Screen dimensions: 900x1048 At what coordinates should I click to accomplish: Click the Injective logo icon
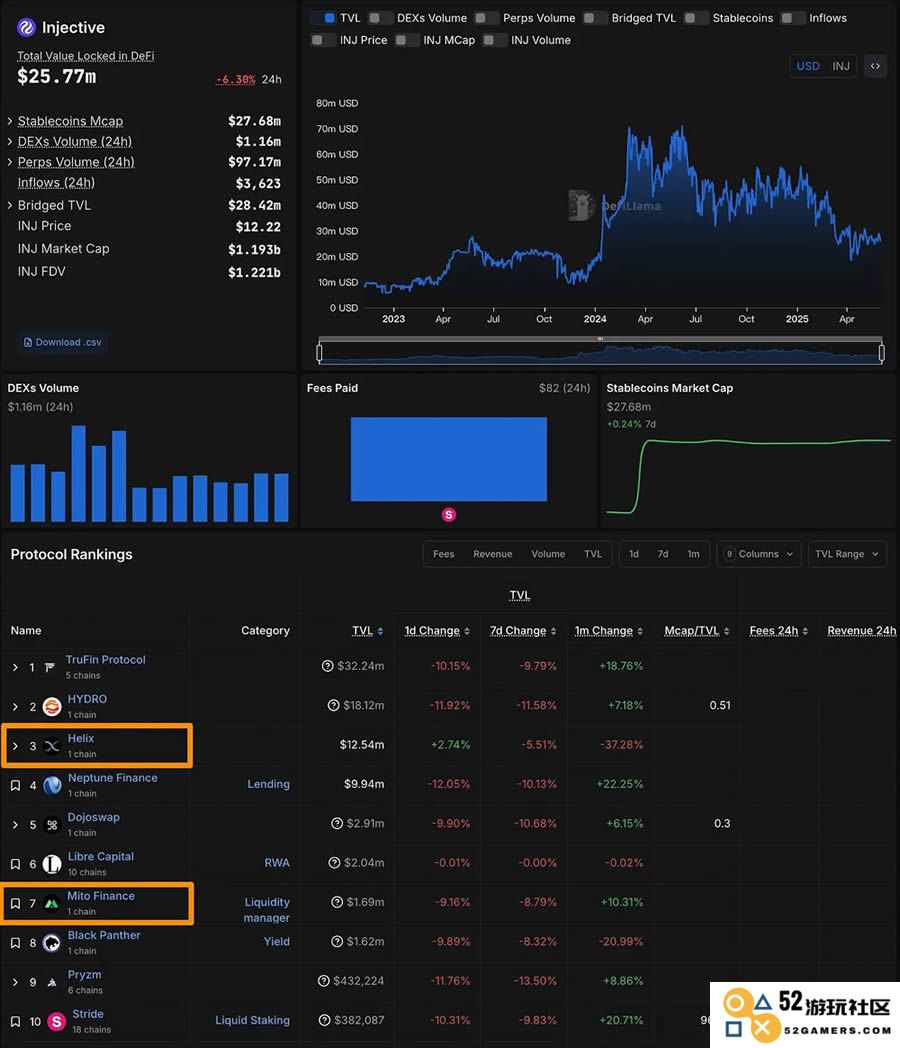click(26, 27)
